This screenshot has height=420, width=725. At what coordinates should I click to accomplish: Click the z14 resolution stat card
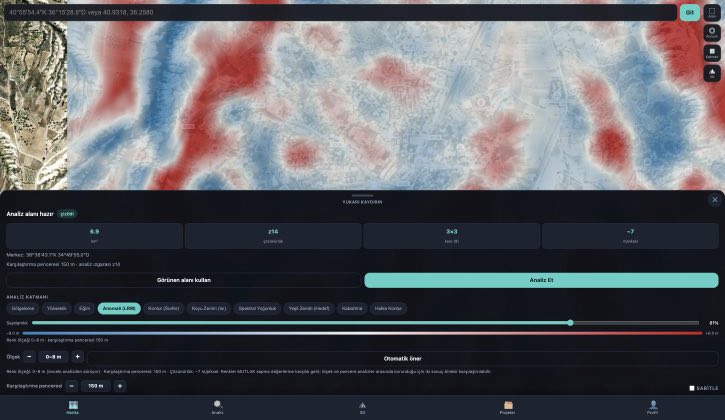coord(273,235)
